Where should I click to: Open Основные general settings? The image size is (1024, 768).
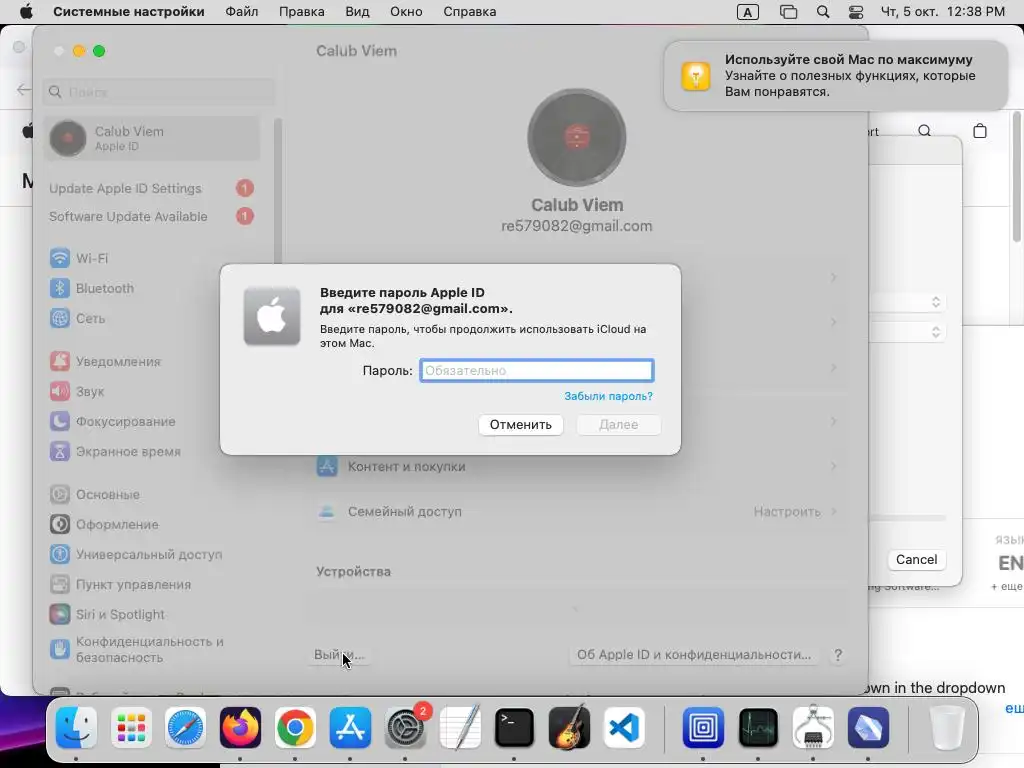(x=95, y=494)
